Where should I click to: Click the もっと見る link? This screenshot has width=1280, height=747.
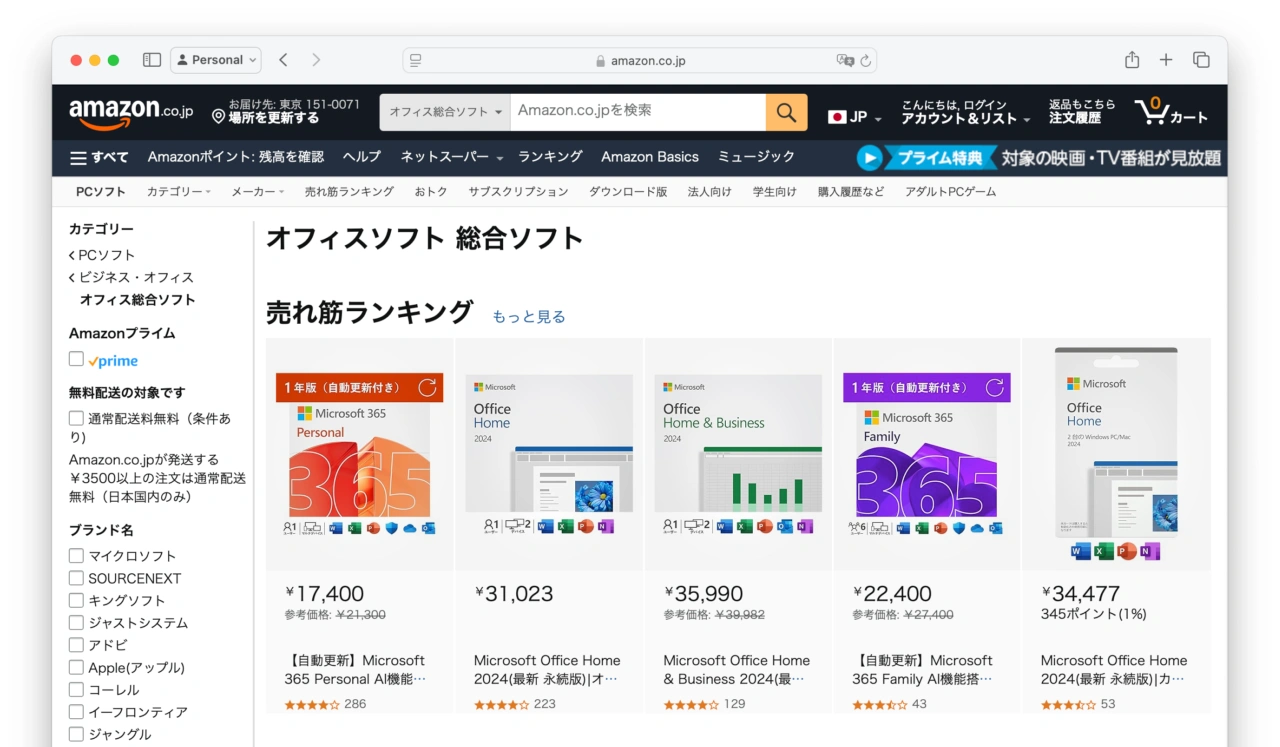coord(528,317)
